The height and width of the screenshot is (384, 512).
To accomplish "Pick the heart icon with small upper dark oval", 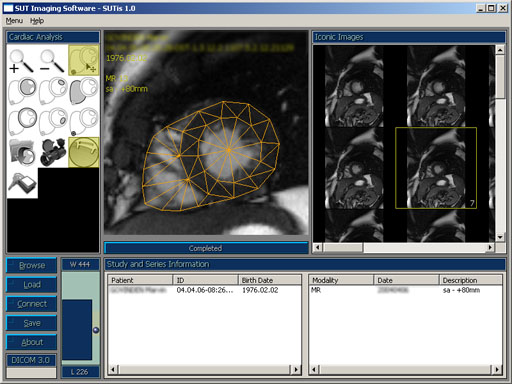I will 53,91.
